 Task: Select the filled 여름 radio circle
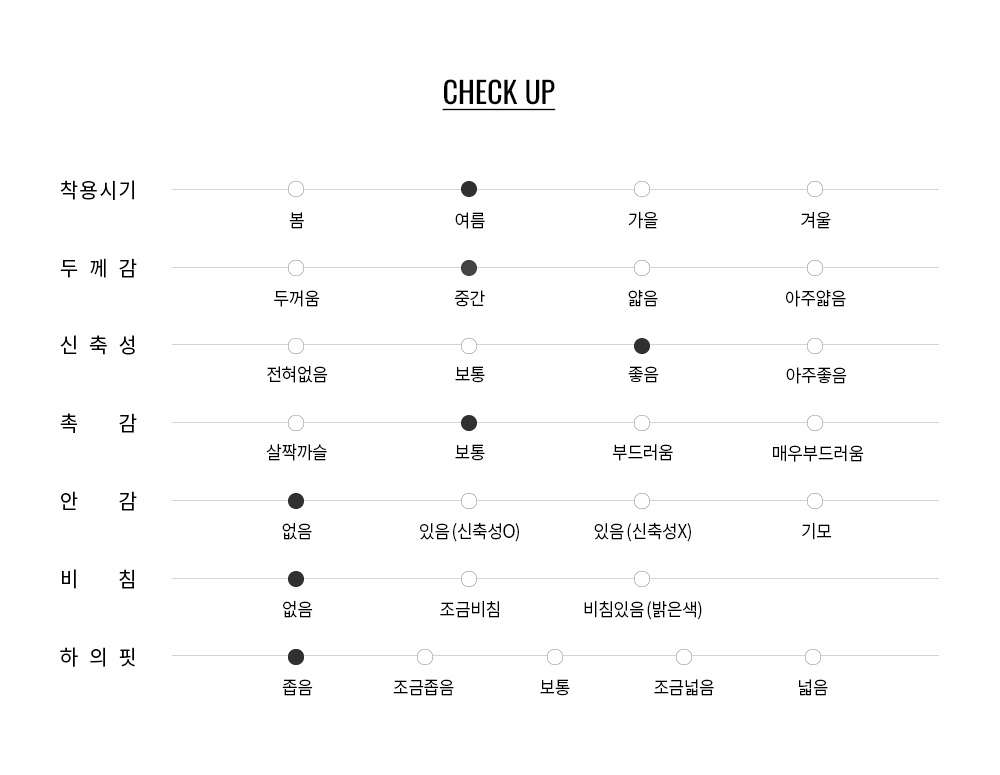click(x=469, y=189)
